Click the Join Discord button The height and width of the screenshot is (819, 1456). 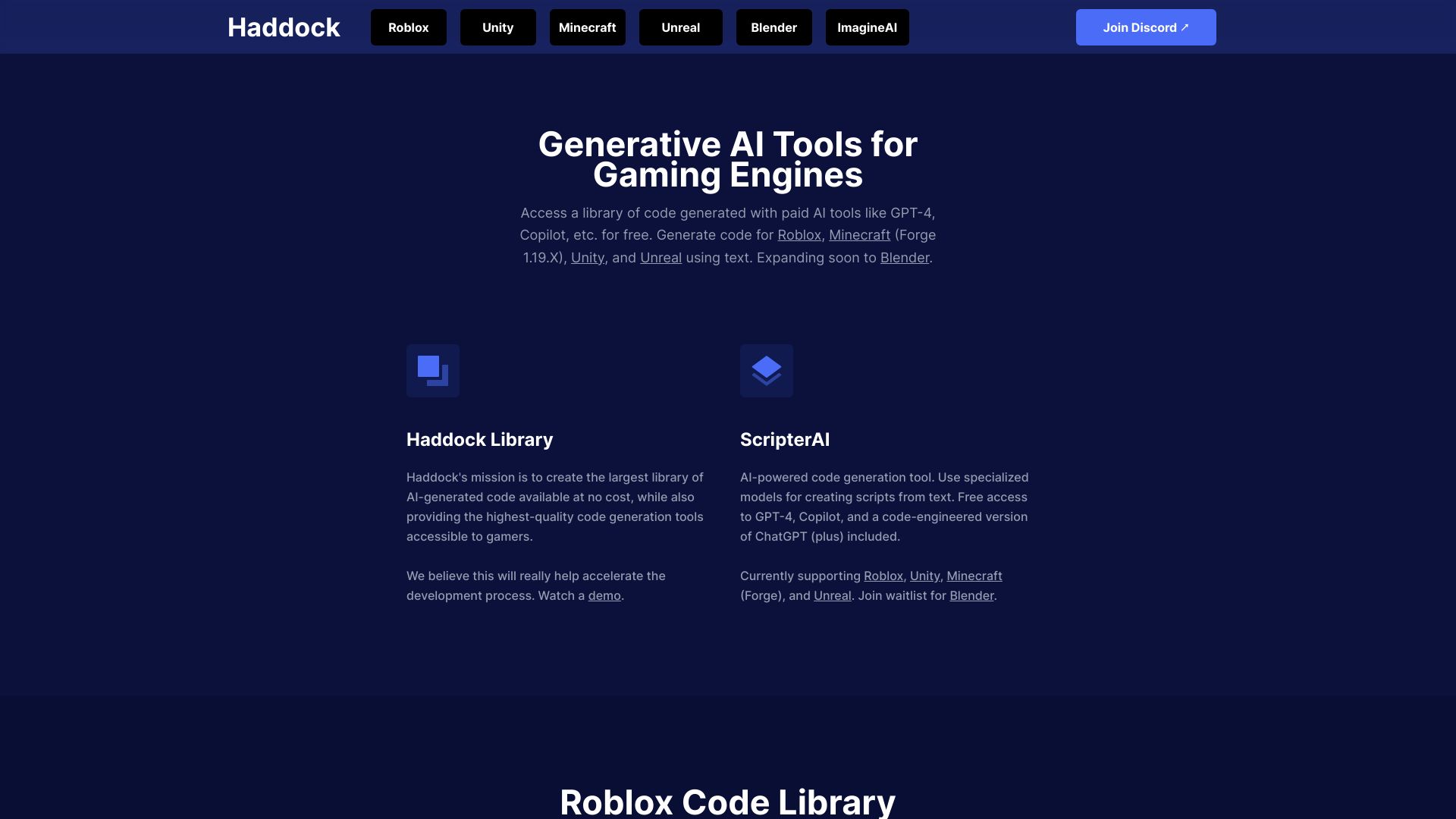click(1146, 27)
